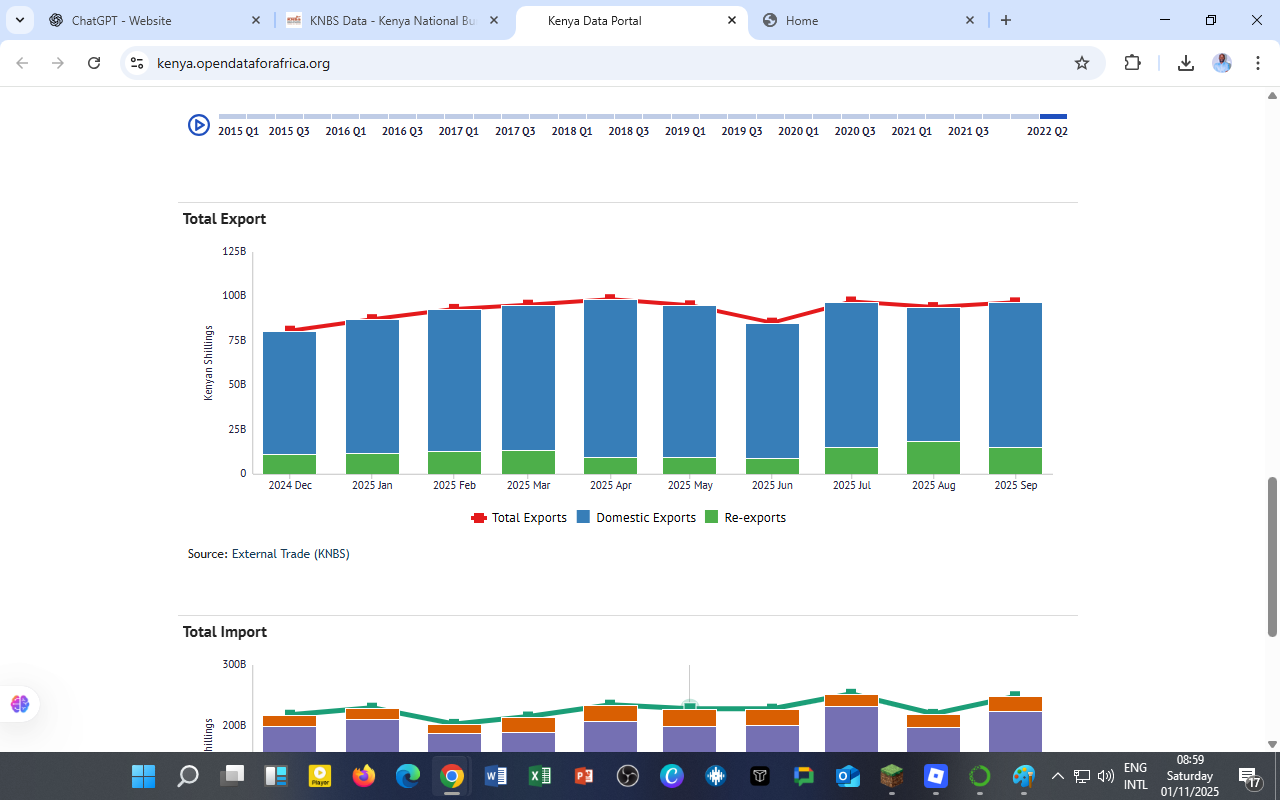Play the timeline animation with the play icon

point(198,126)
